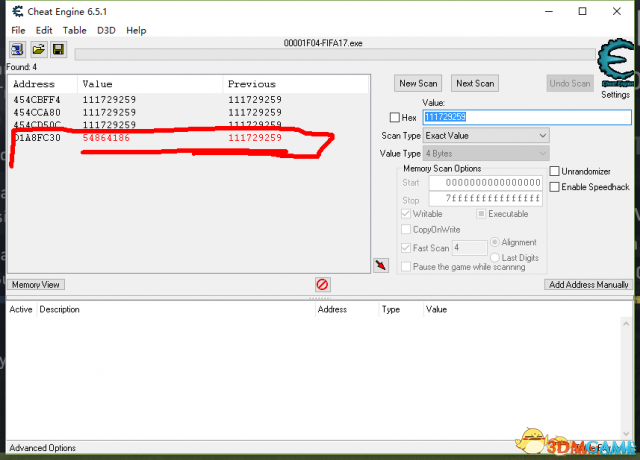Open the Help menu
Image resolution: width=640 pixels, height=460 pixels.
coord(136,30)
